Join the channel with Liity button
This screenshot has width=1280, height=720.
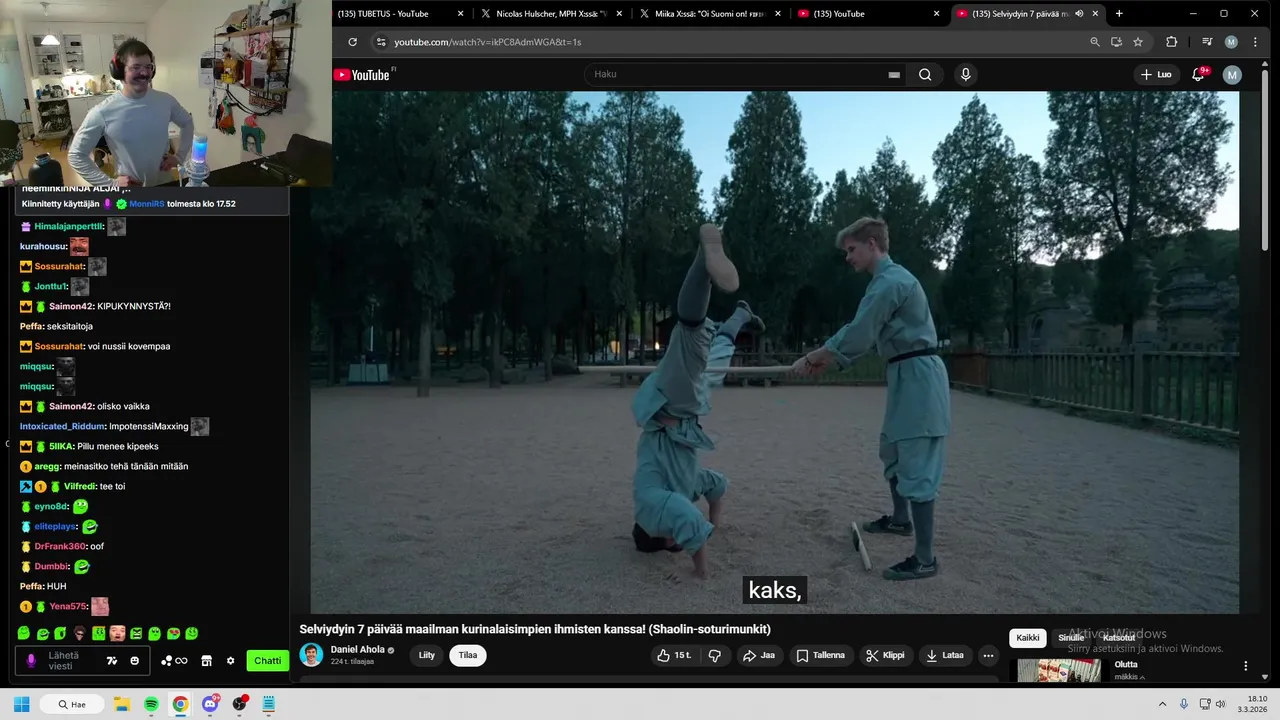point(427,655)
